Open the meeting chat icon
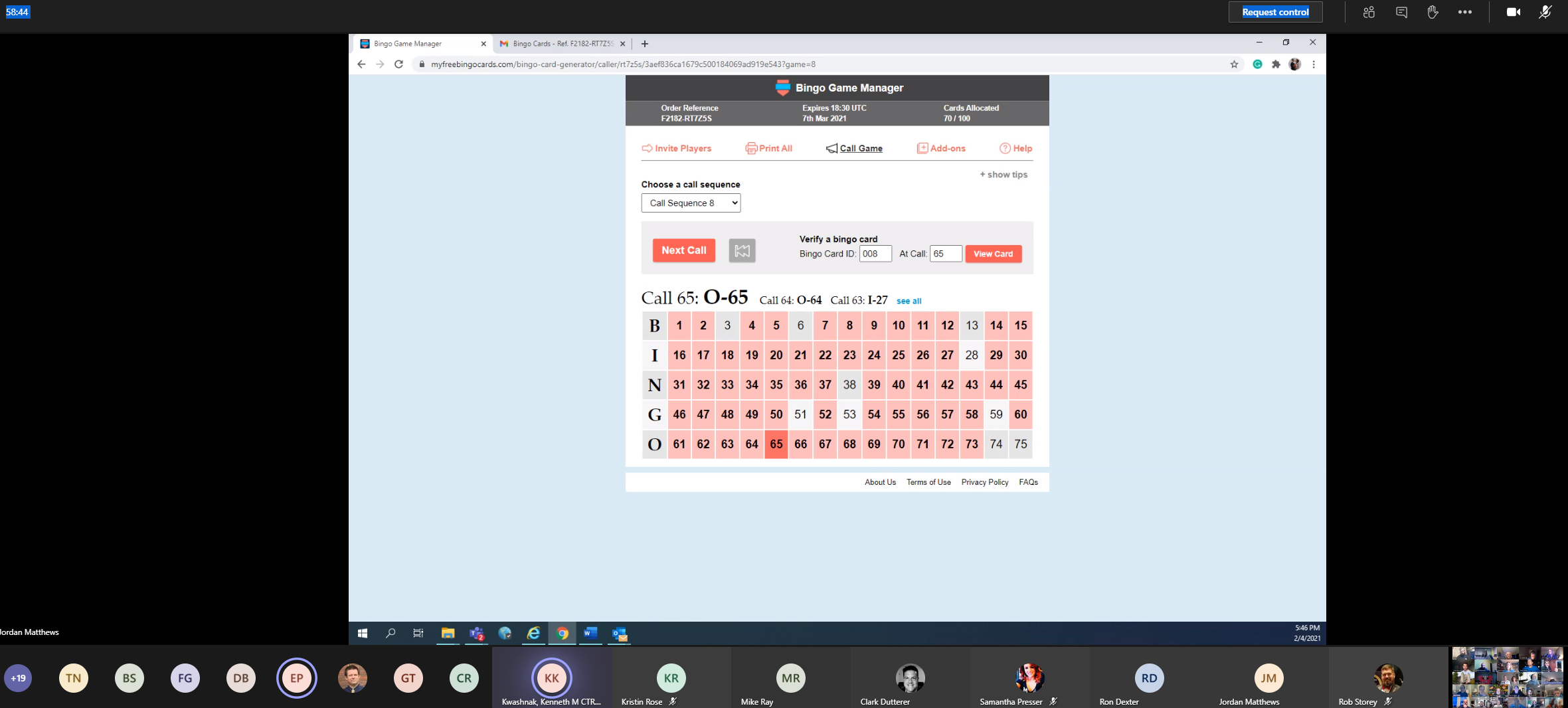Screen dimensions: 1568x708 [x=1401, y=12]
